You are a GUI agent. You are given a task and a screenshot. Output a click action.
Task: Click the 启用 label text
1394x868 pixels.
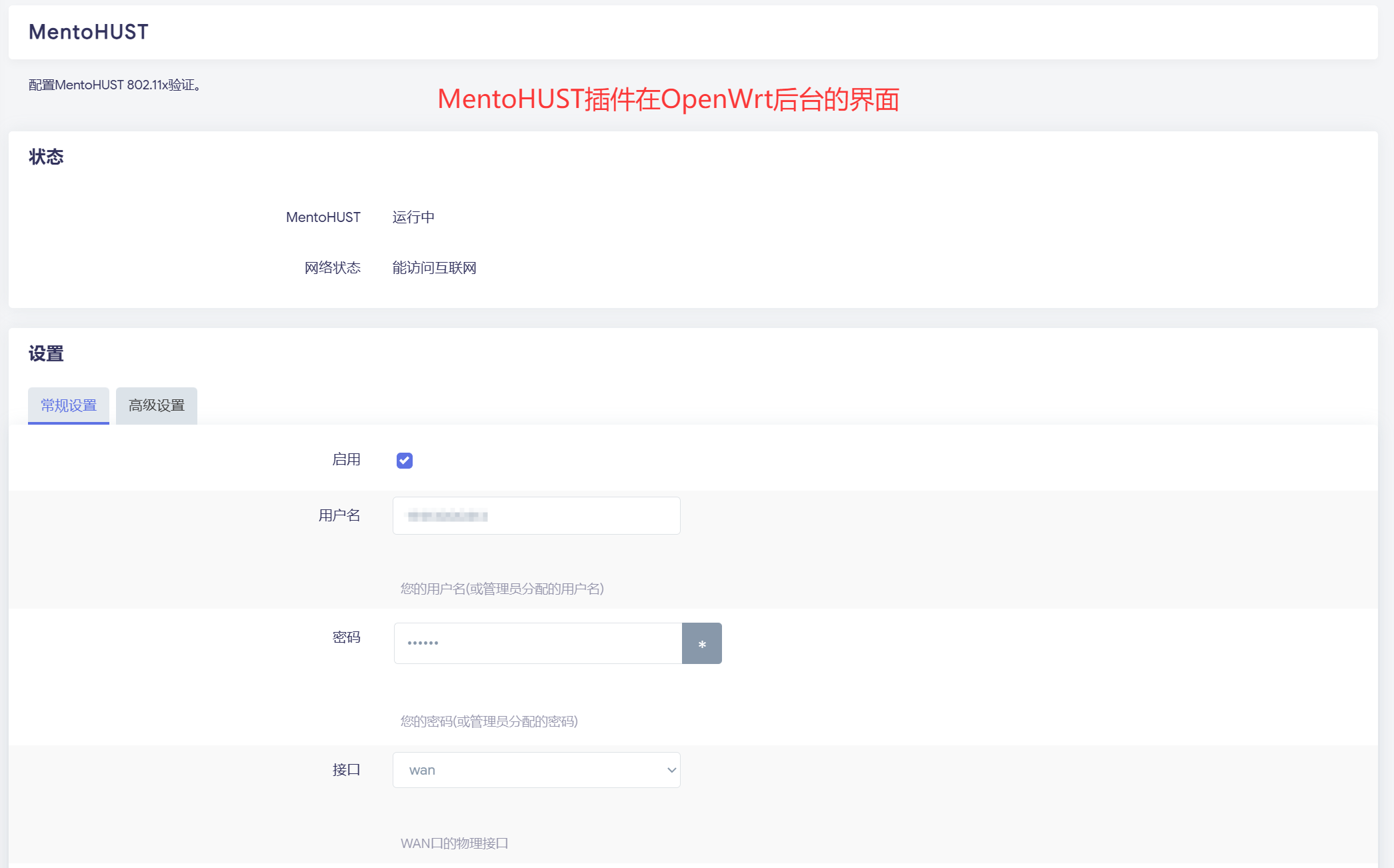(346, 459)
